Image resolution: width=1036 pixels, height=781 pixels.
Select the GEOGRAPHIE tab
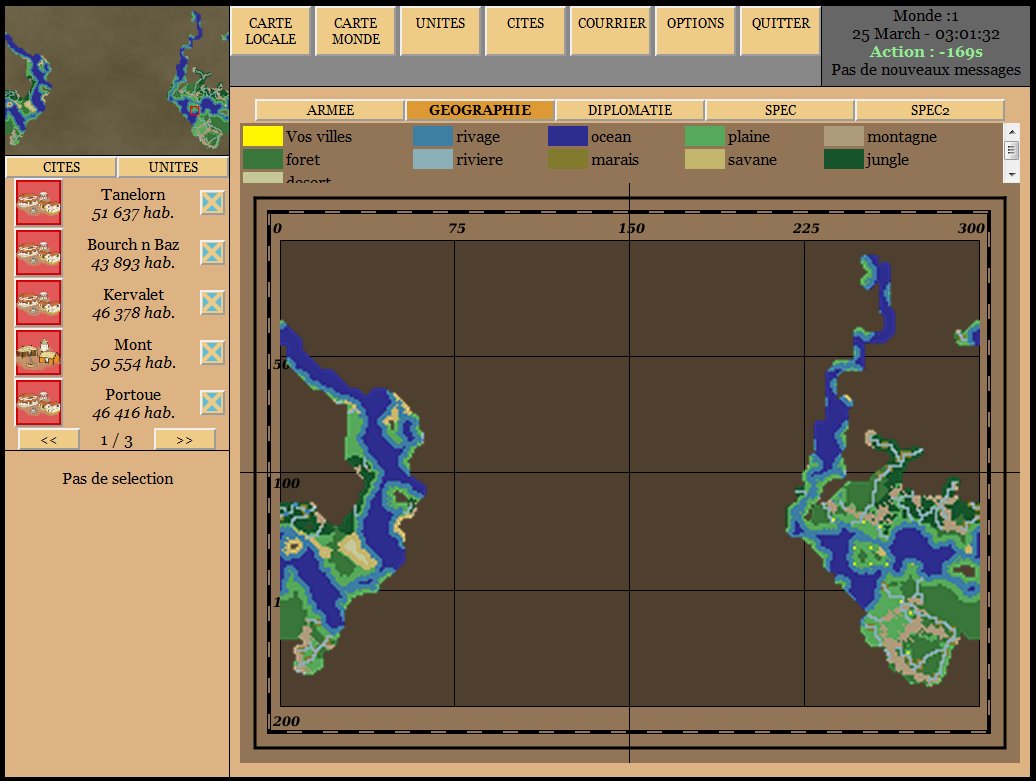pos(480,110)
